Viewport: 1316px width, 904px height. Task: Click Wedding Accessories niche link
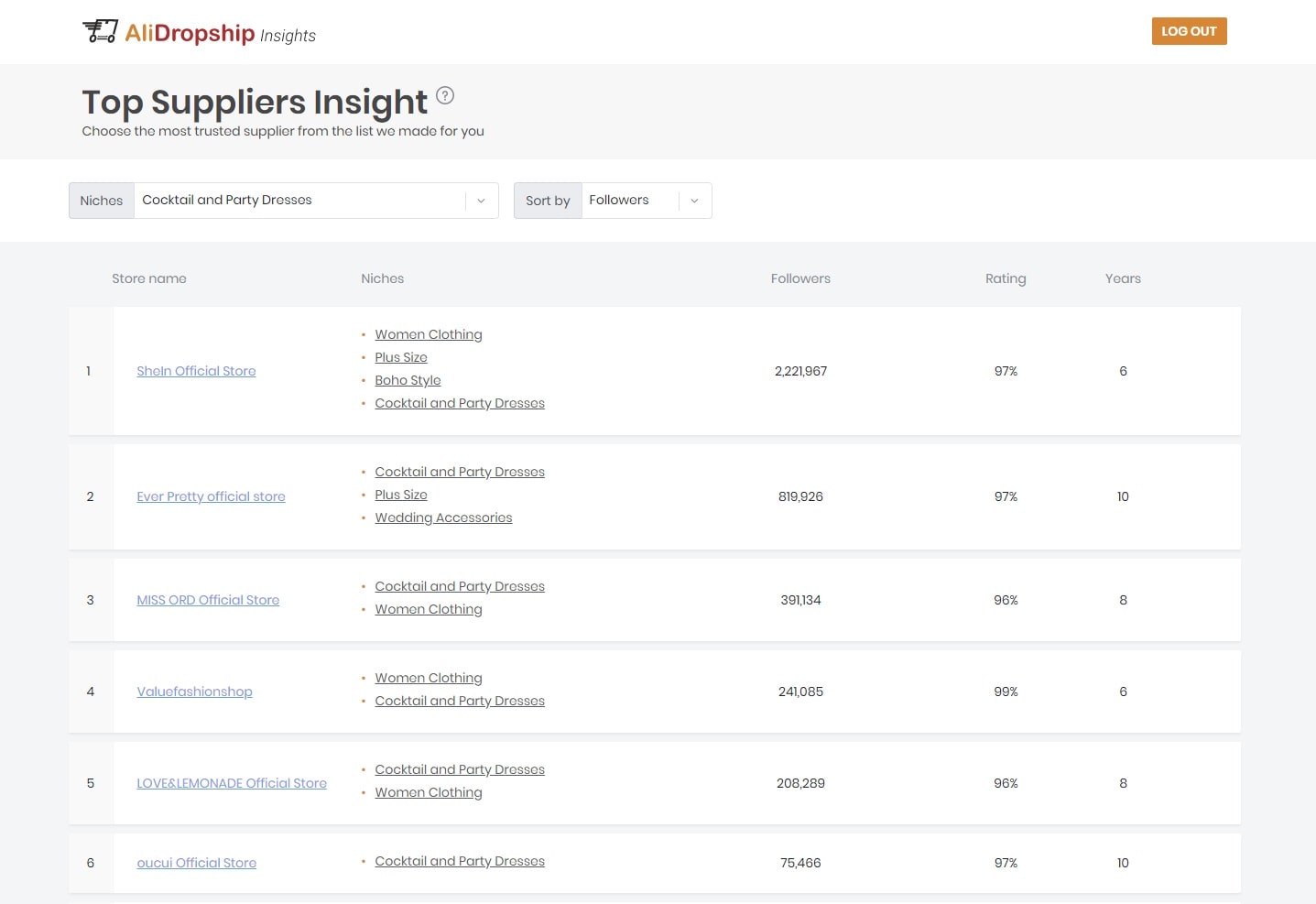[443, 517]
